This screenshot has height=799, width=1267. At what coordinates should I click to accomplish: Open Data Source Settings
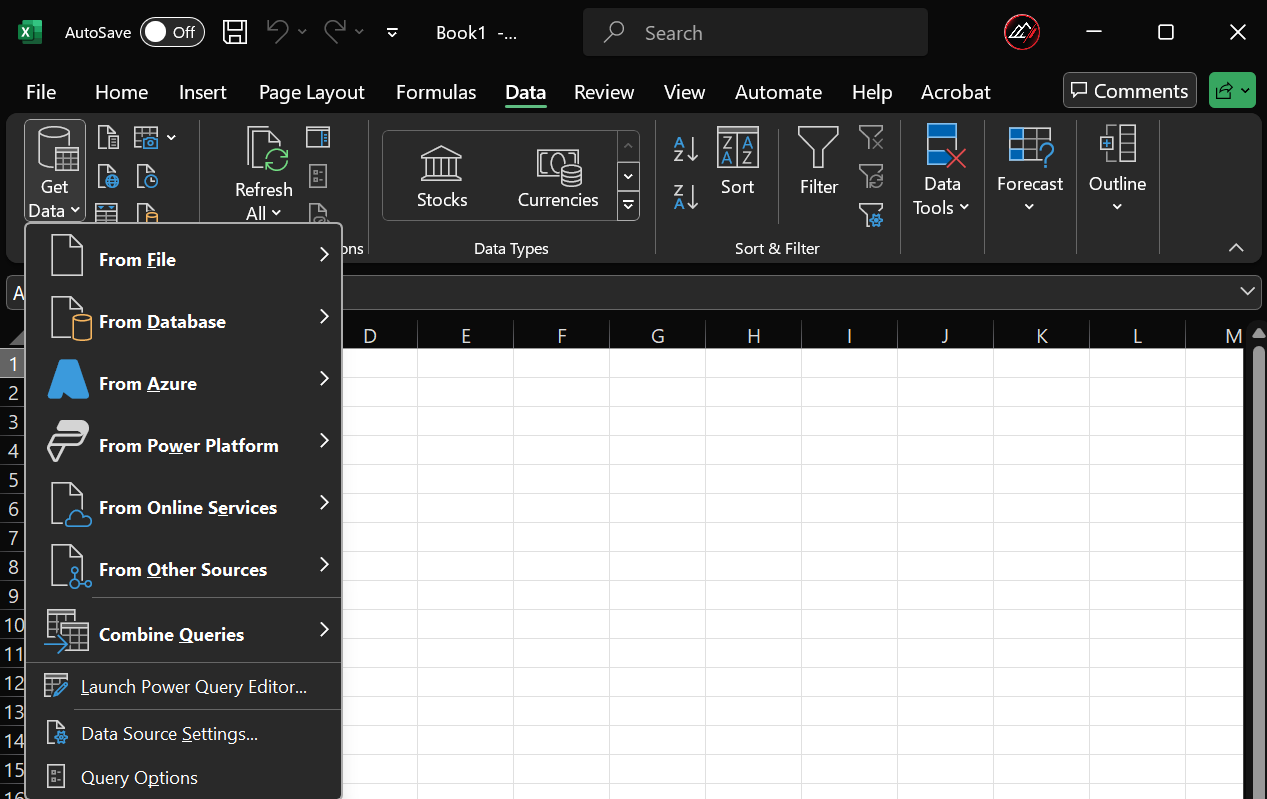click(x=184, y=734)
